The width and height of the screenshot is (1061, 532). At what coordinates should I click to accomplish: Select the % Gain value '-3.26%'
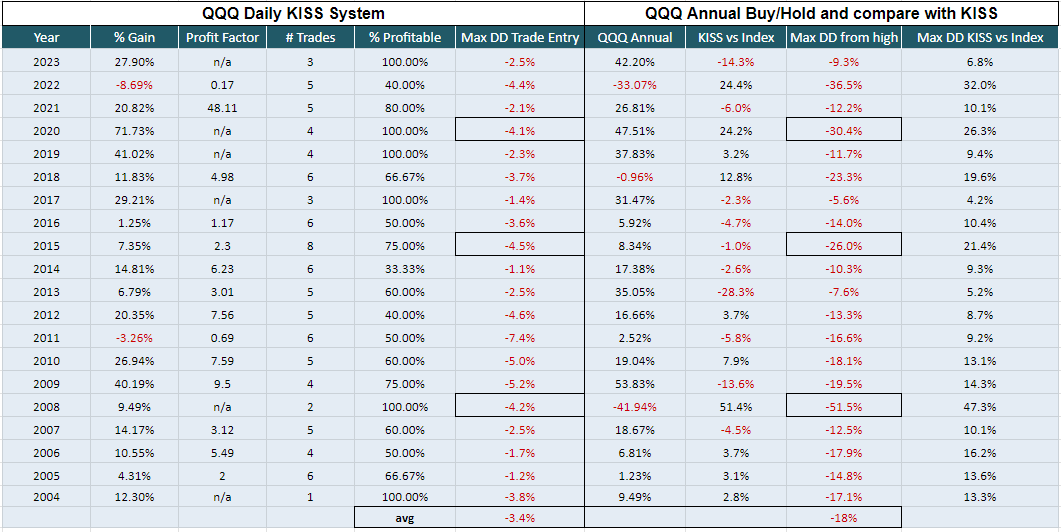click(134, 338)
